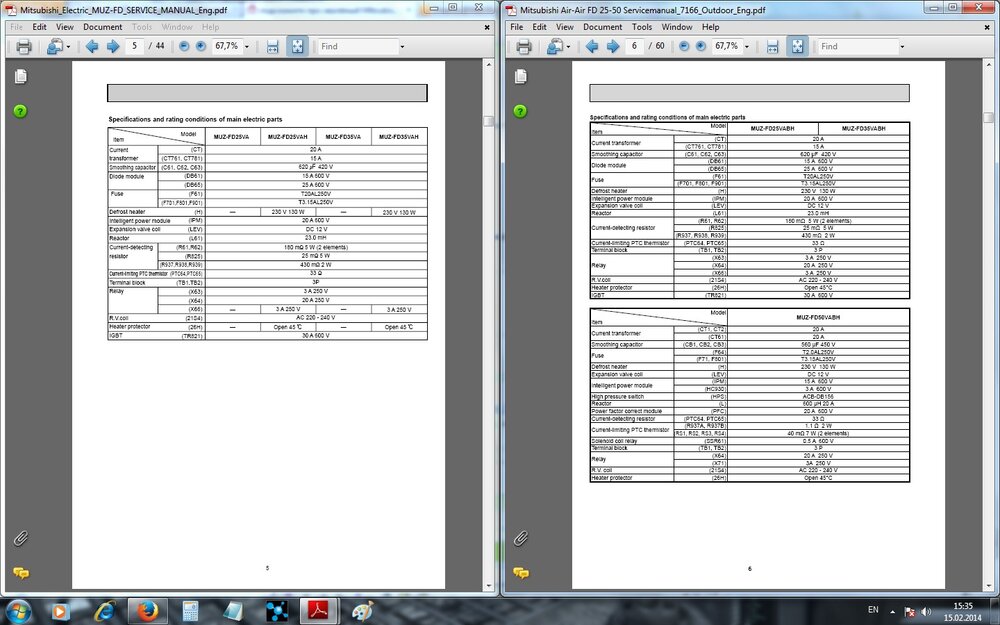Open Attachments paperclip panel in left window

click(x=20, y=539)
